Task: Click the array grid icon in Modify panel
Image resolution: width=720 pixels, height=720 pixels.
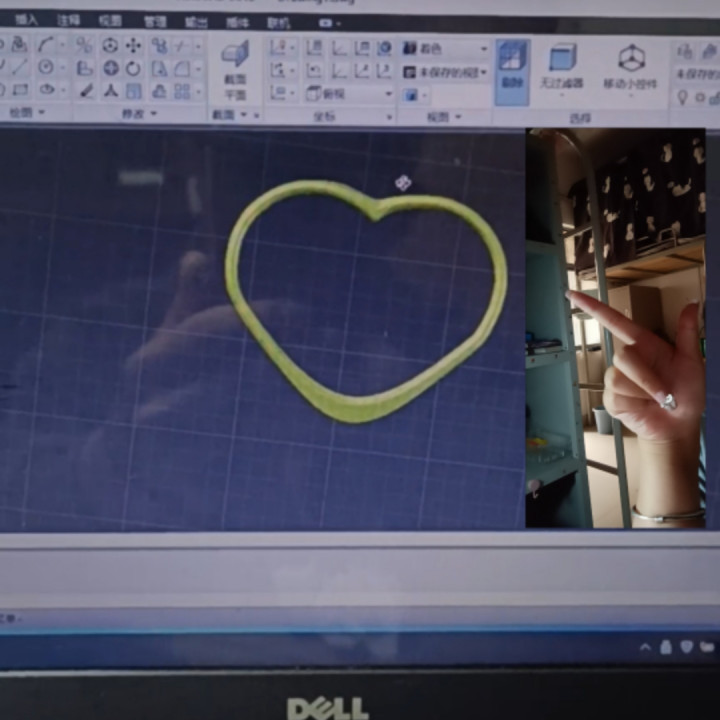Action: pos(182,91)
